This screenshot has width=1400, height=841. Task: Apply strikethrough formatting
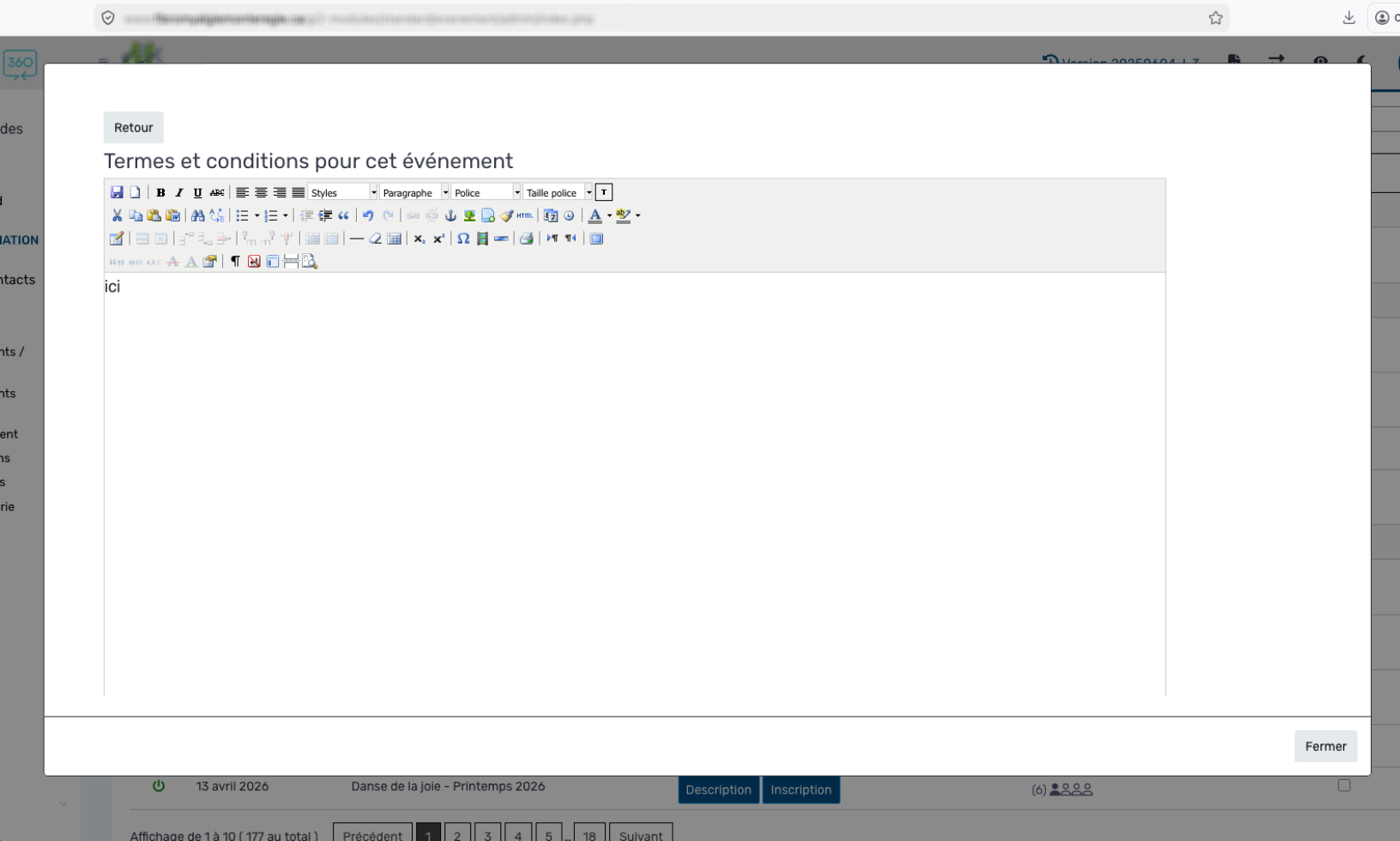(217, 192)
